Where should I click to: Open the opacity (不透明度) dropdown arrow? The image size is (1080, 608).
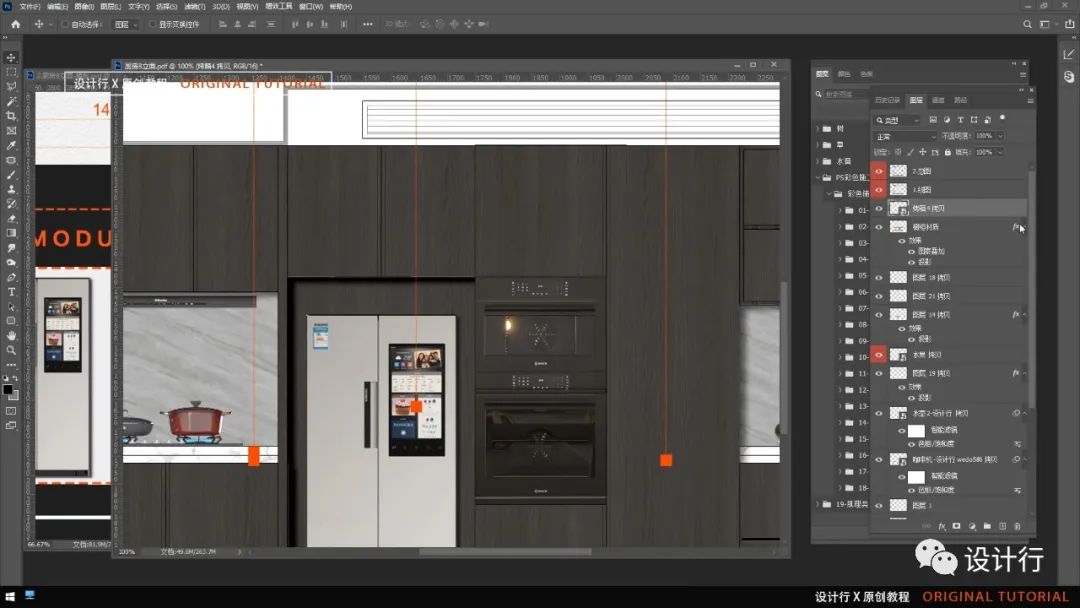click(1000, 136)
